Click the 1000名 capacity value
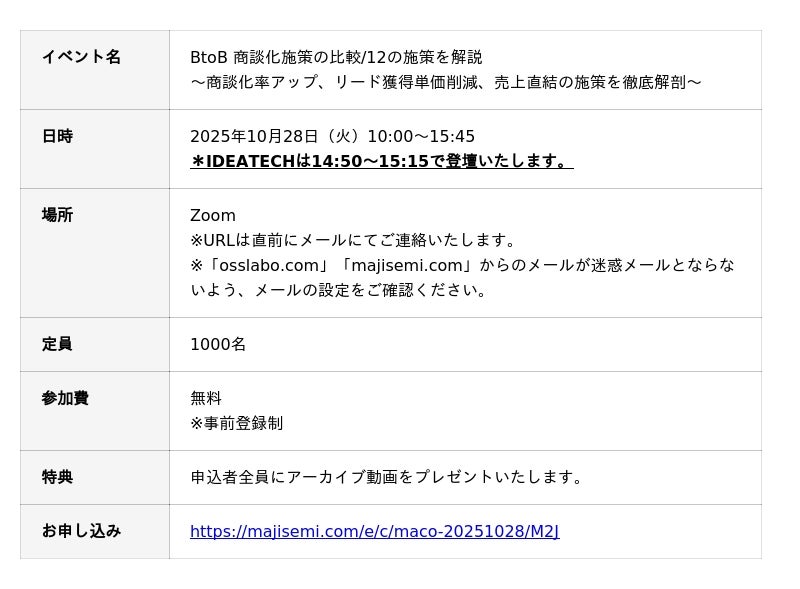This screenshot has width=800, height=589. point(218,344)
